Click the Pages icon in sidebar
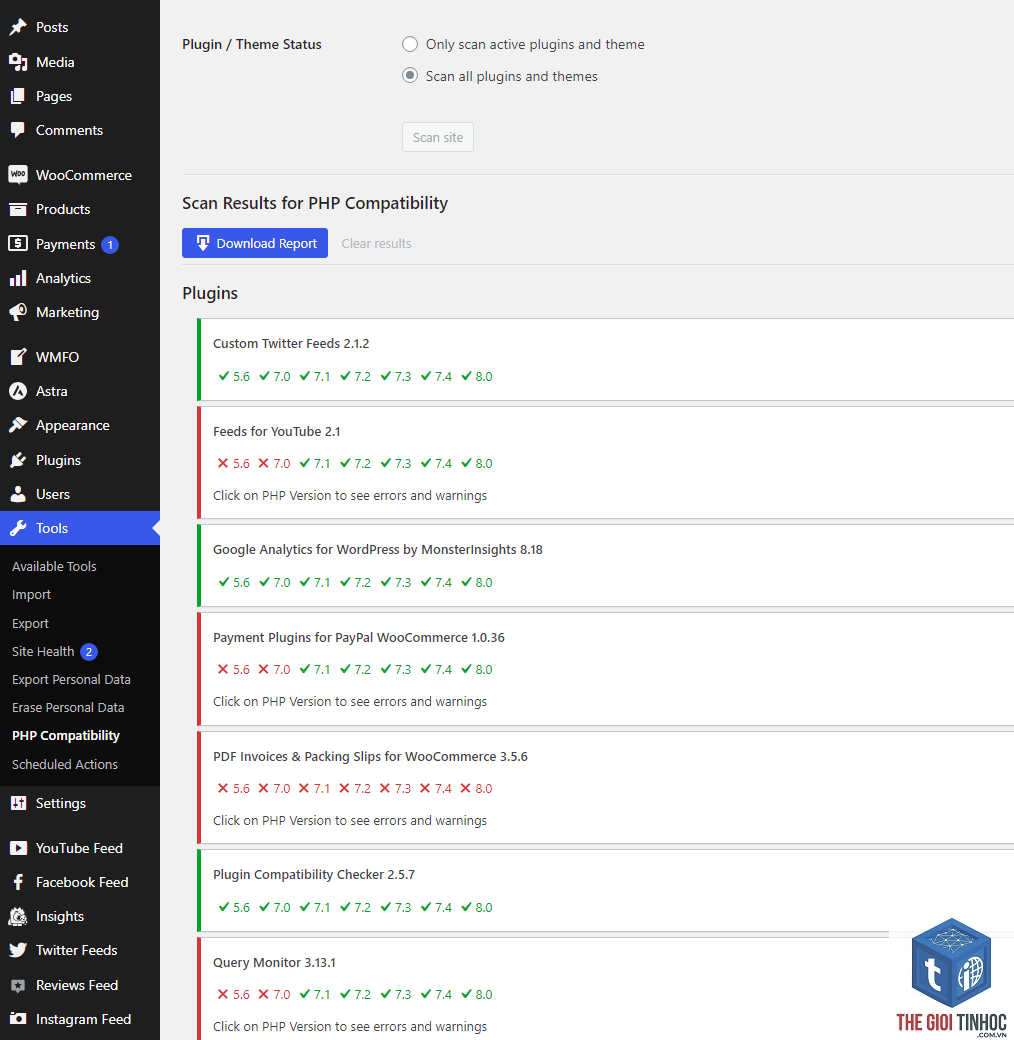 pos(18,96)
